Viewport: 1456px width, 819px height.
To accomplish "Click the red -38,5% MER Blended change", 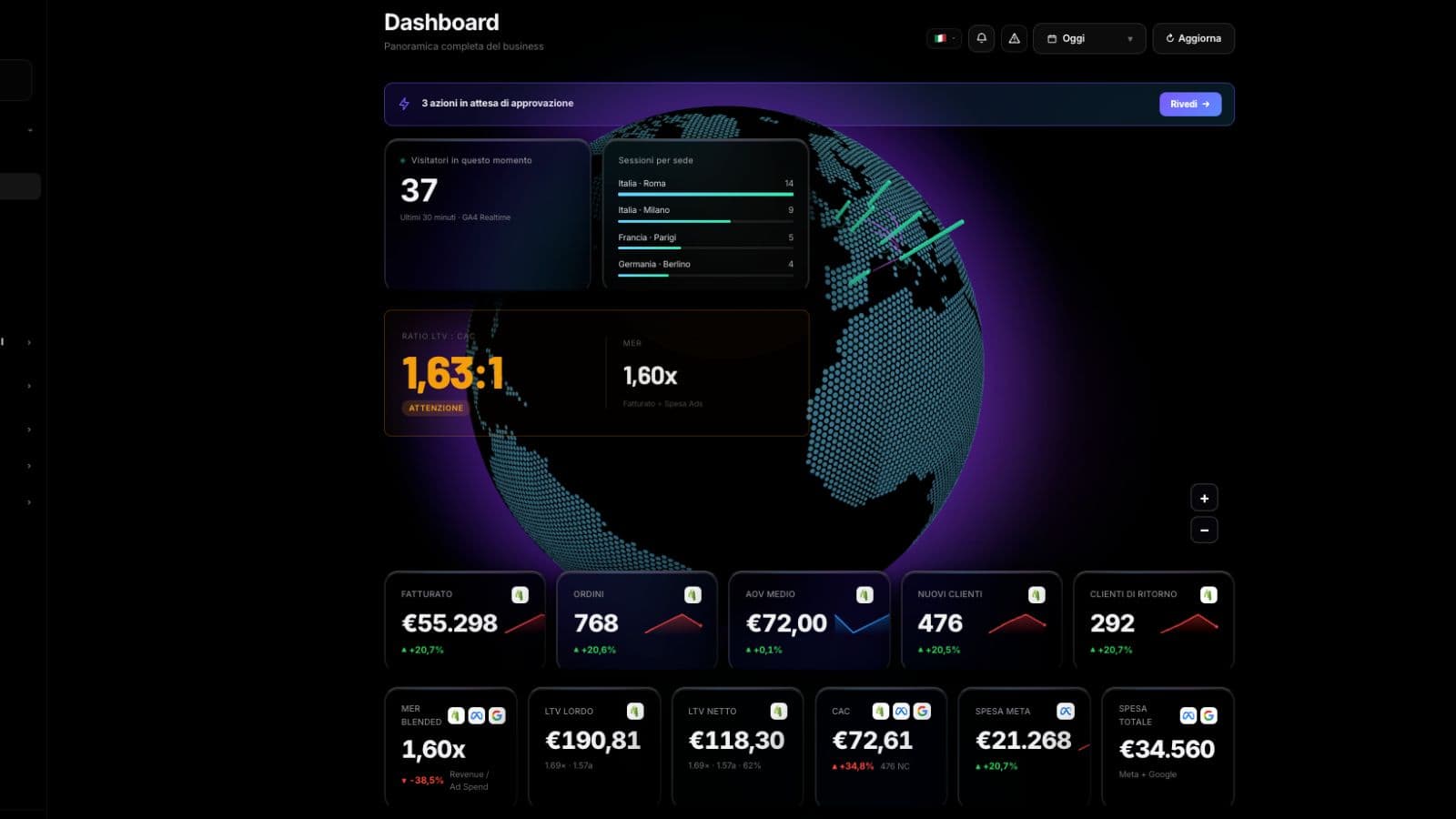I will 423,781.
